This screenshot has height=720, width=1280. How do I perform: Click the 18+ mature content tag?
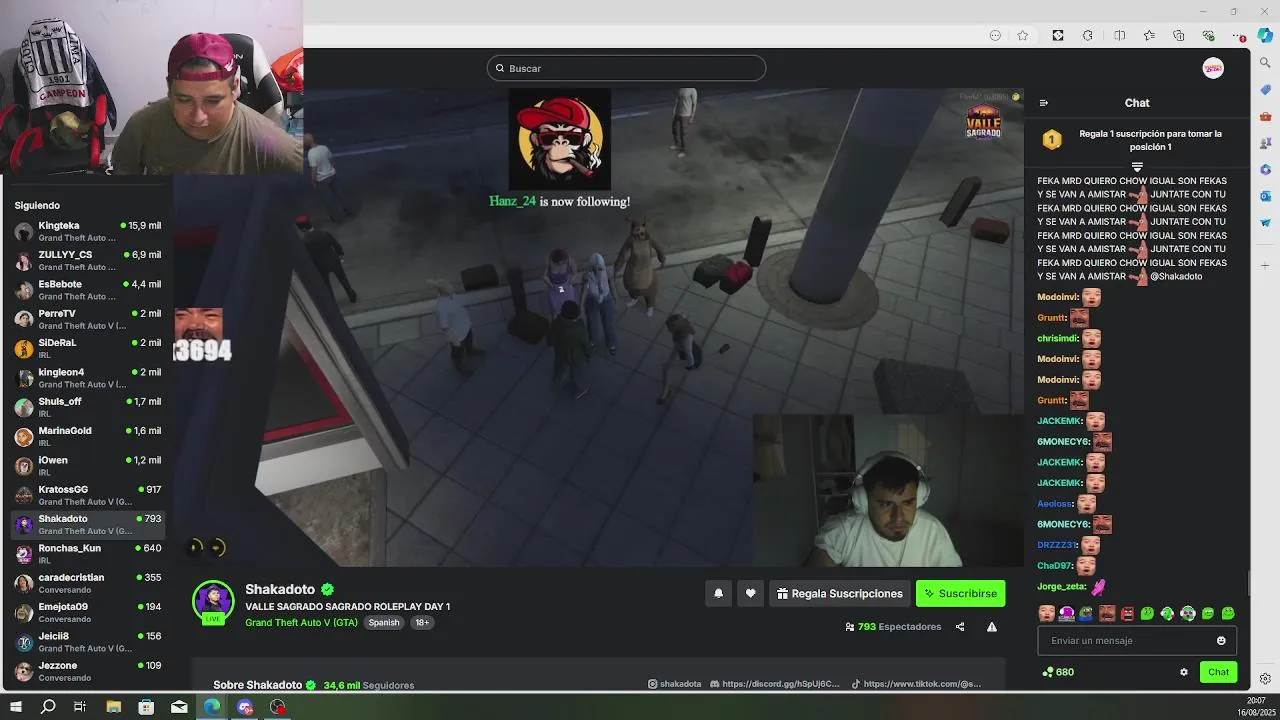[422, 623]
